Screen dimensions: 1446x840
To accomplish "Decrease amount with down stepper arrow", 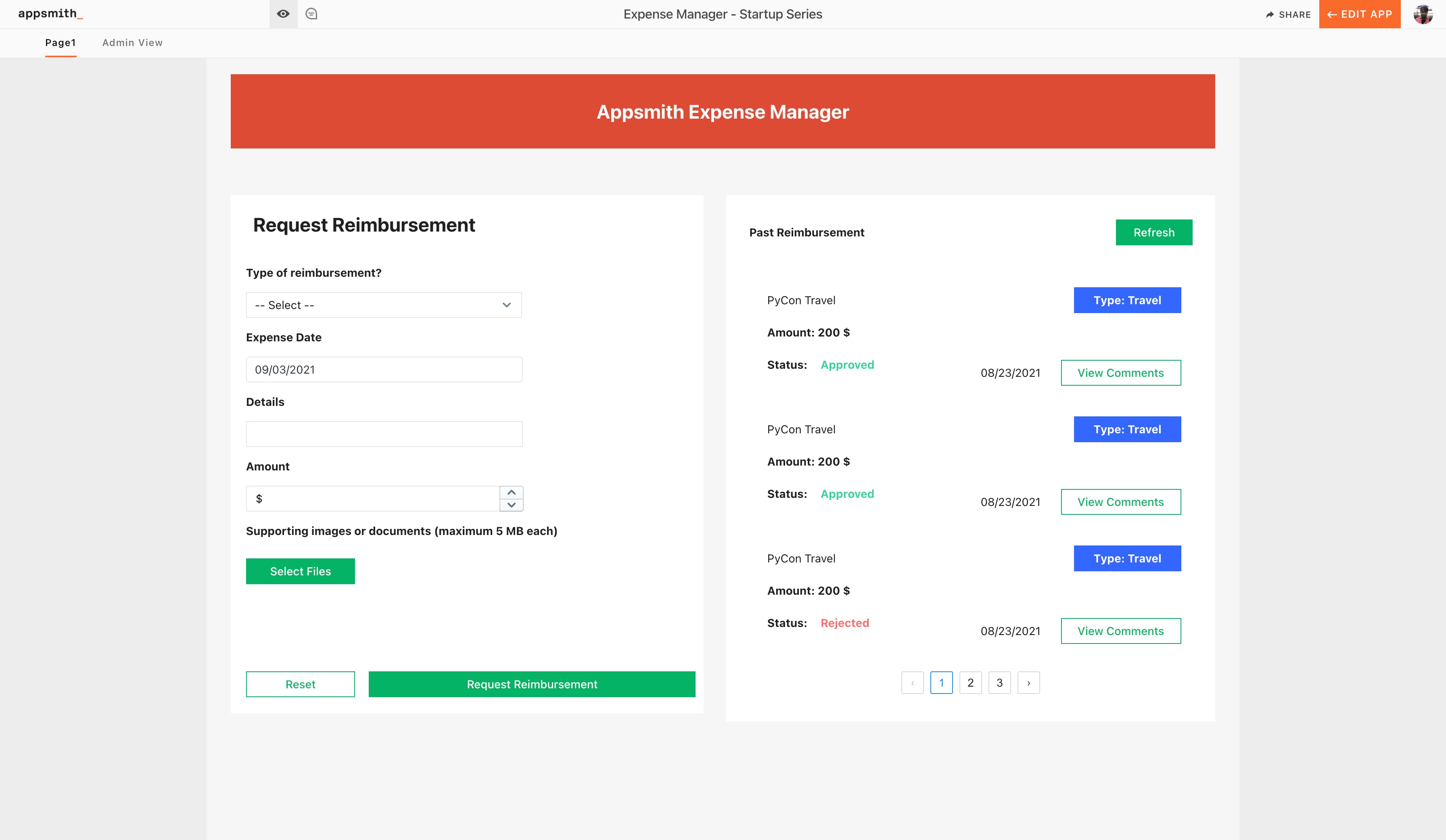I will 511,505.
